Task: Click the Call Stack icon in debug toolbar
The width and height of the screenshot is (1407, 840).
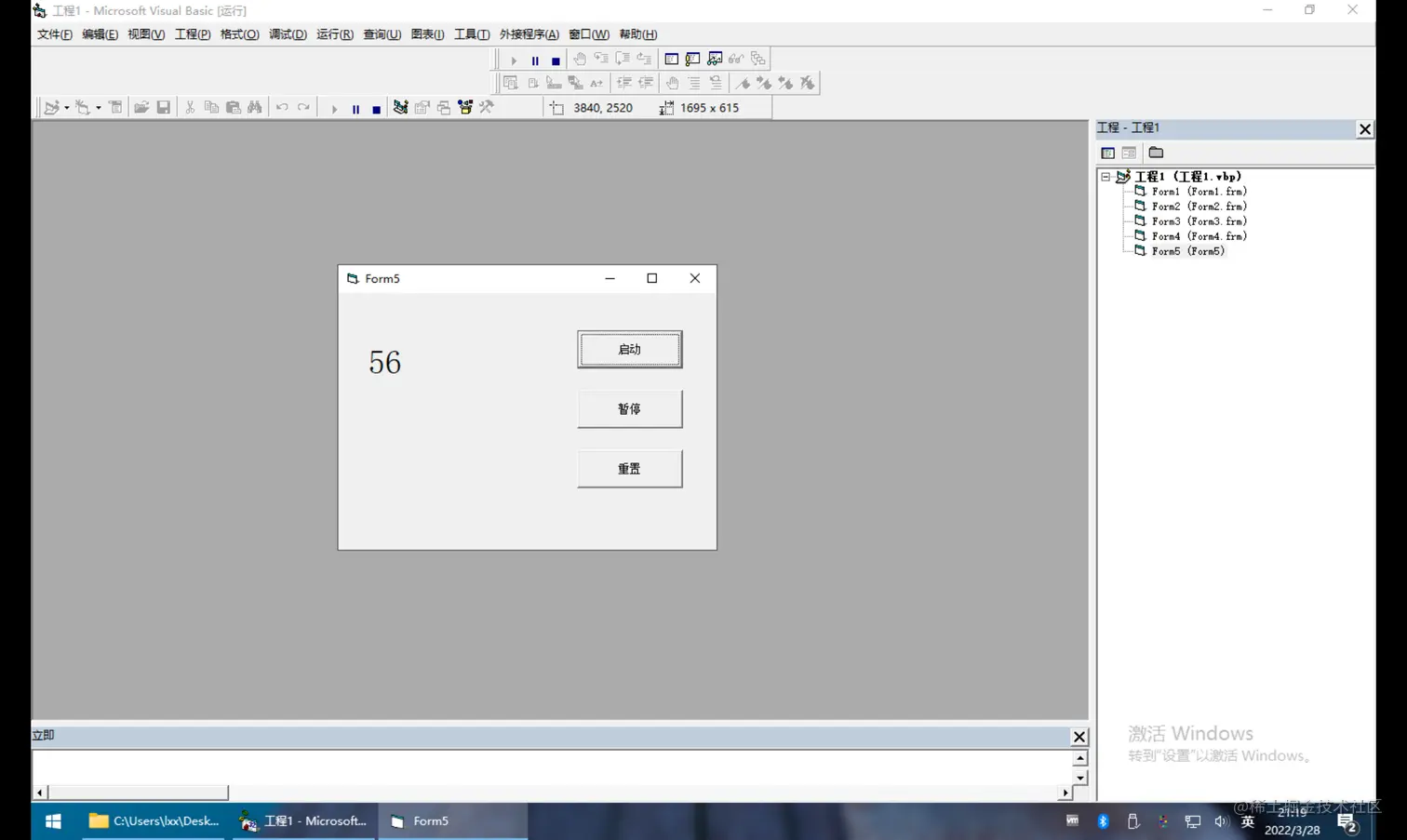Action: click(758, 59)
